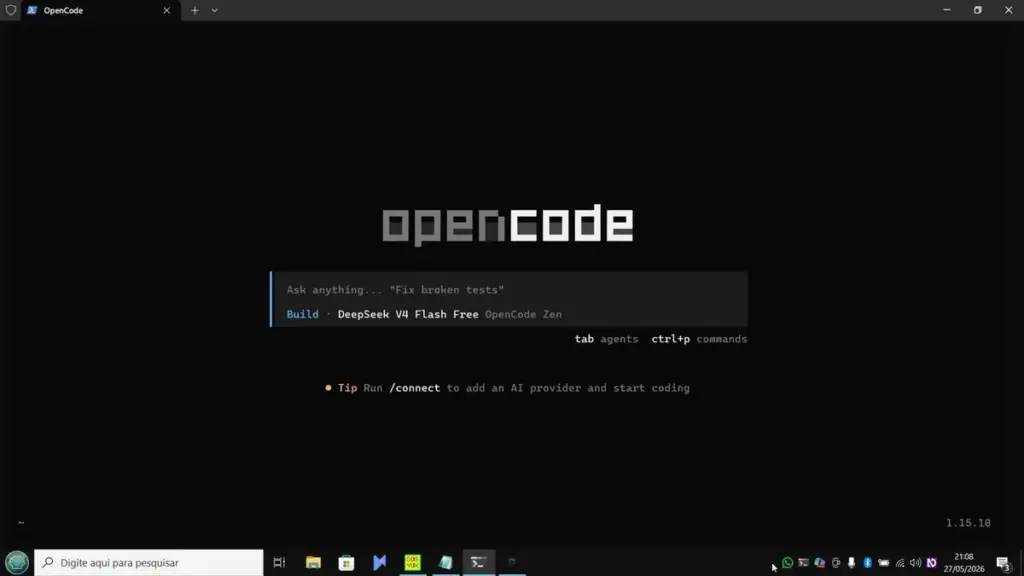Open Task View in the taskbar
This screenshot has width=1024, height=576.
click(x=280, y=562)
